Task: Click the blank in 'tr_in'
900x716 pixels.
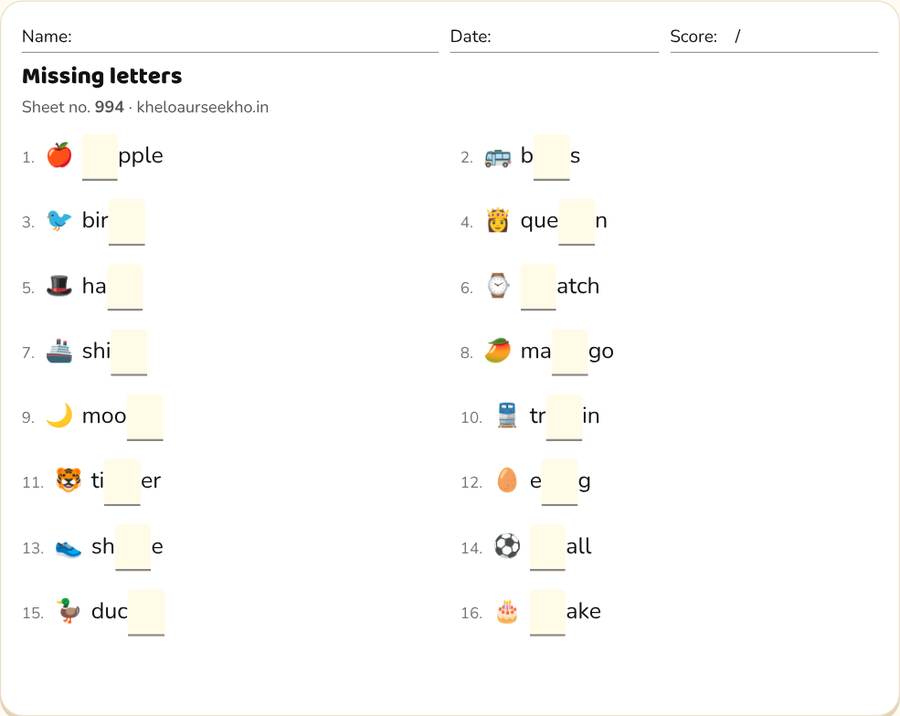Action: (x=564, y=417)
